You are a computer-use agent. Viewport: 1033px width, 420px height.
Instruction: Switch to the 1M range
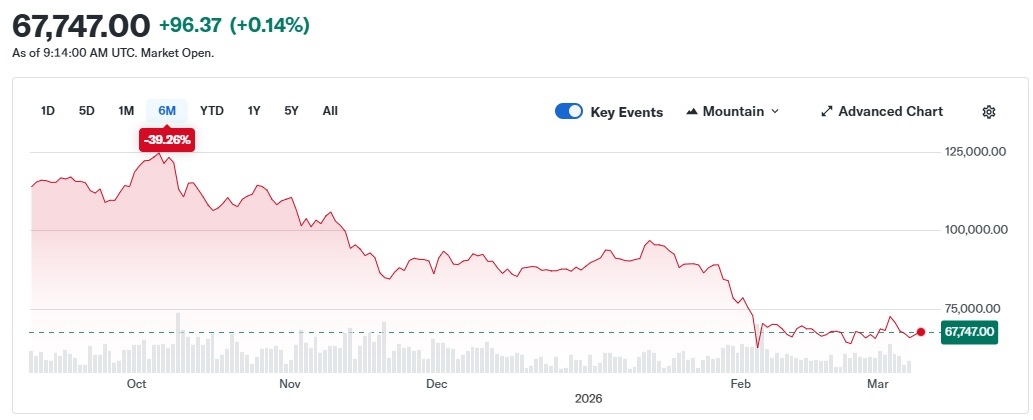pos(126,111)
